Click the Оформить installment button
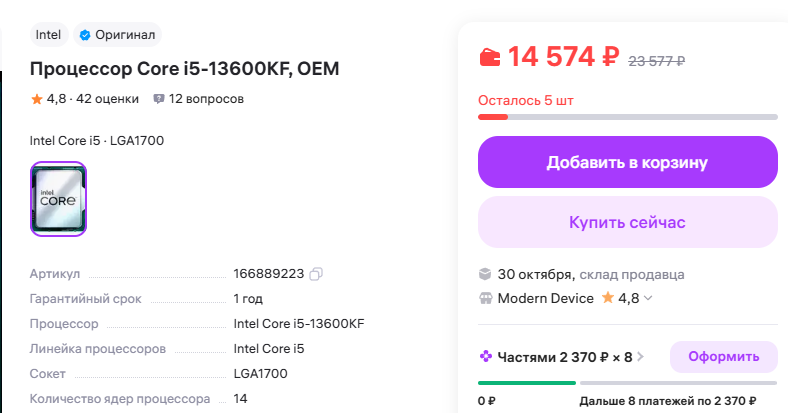Image resolution: width=788 pixels, height=413 pixels. (723, 355)
